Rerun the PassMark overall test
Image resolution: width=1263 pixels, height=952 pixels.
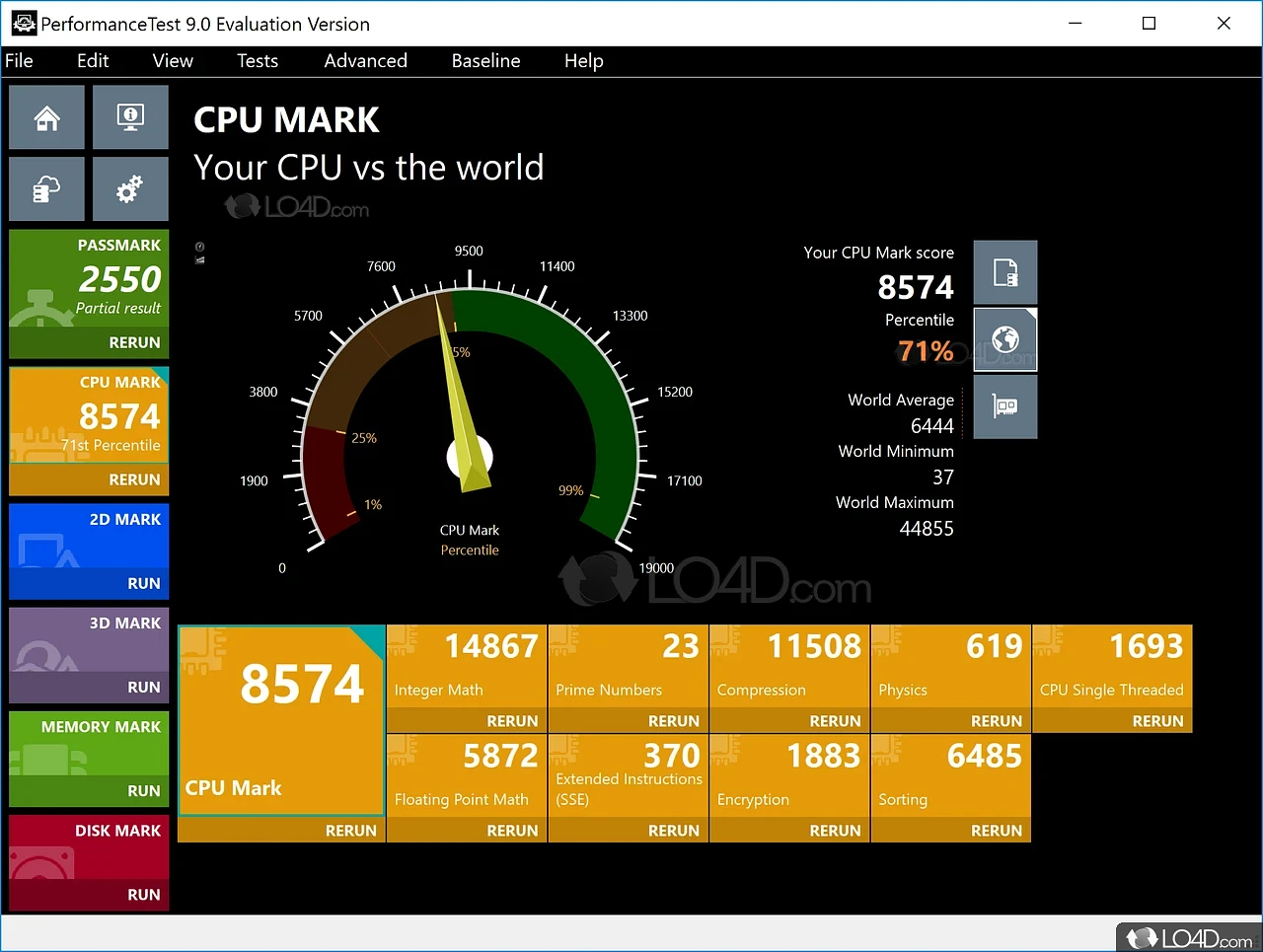[x=133, y=342]
